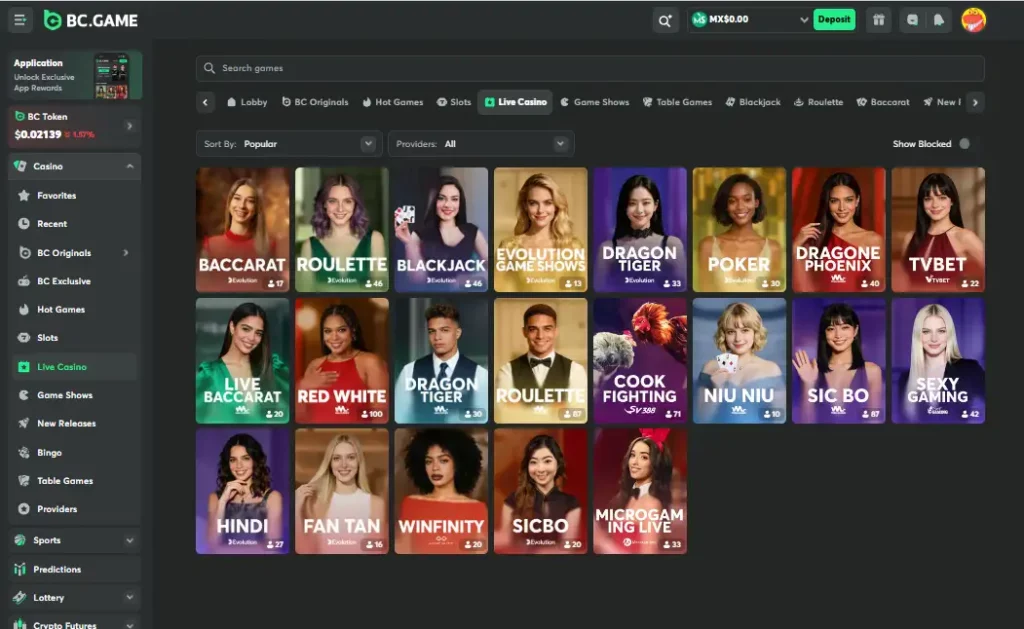Open the notifications bell icon

coord(938,20)
